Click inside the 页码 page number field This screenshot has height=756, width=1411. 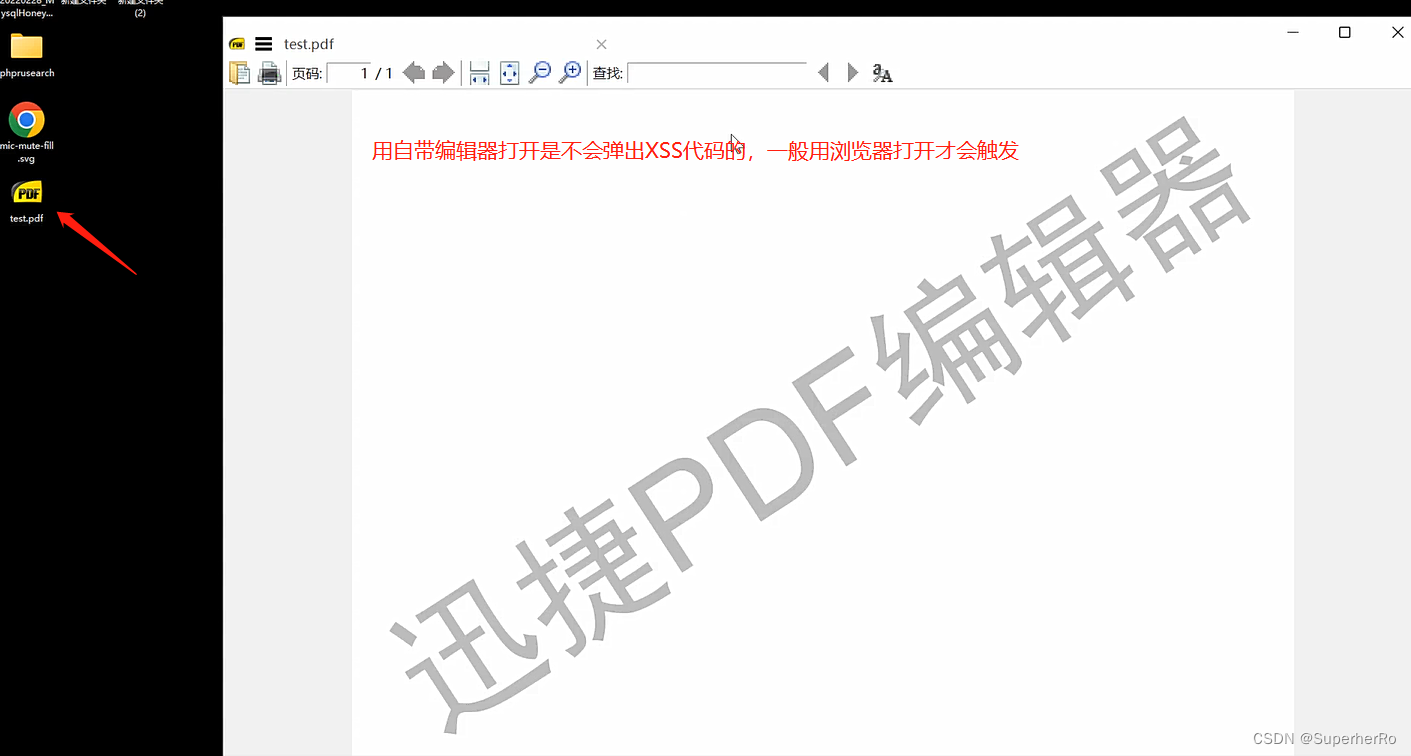pyautogui.click(x=349, y=72)
